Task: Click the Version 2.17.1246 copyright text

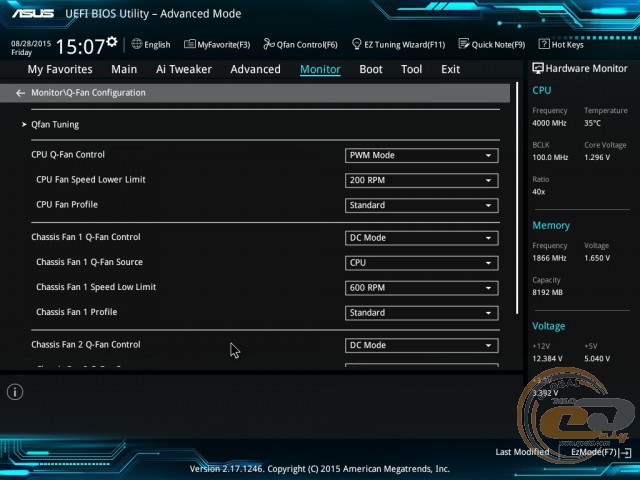Action: pos(320,469)
